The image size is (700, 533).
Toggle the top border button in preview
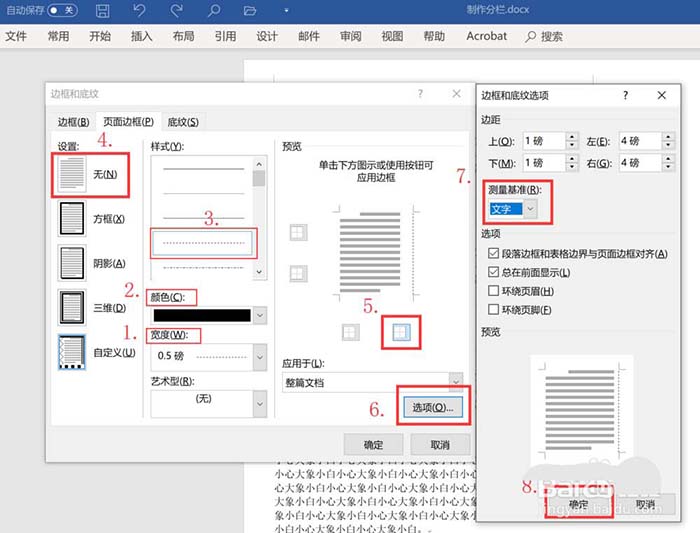[298, 232]
